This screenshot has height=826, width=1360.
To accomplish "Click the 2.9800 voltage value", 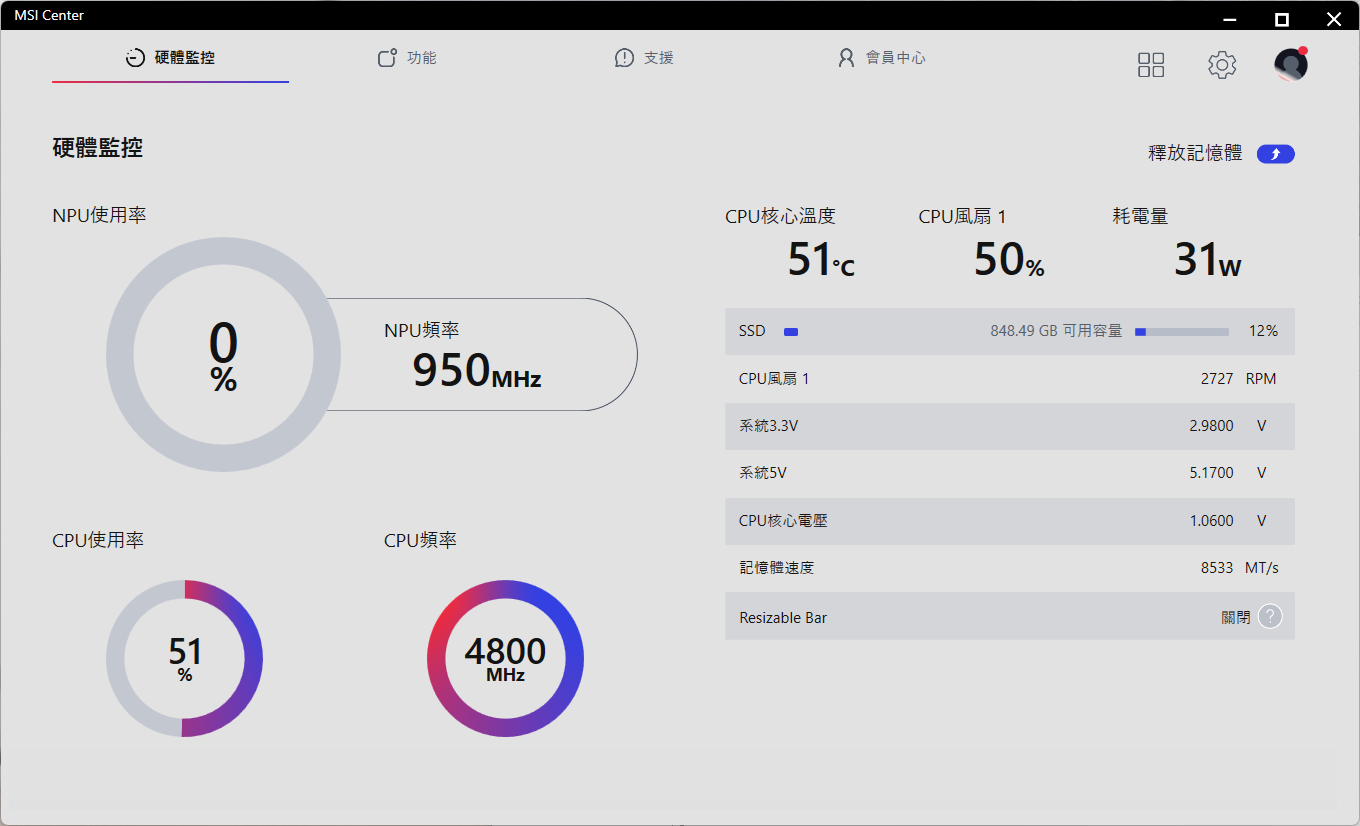I will pyautogui.click(x=1211, y=426).
